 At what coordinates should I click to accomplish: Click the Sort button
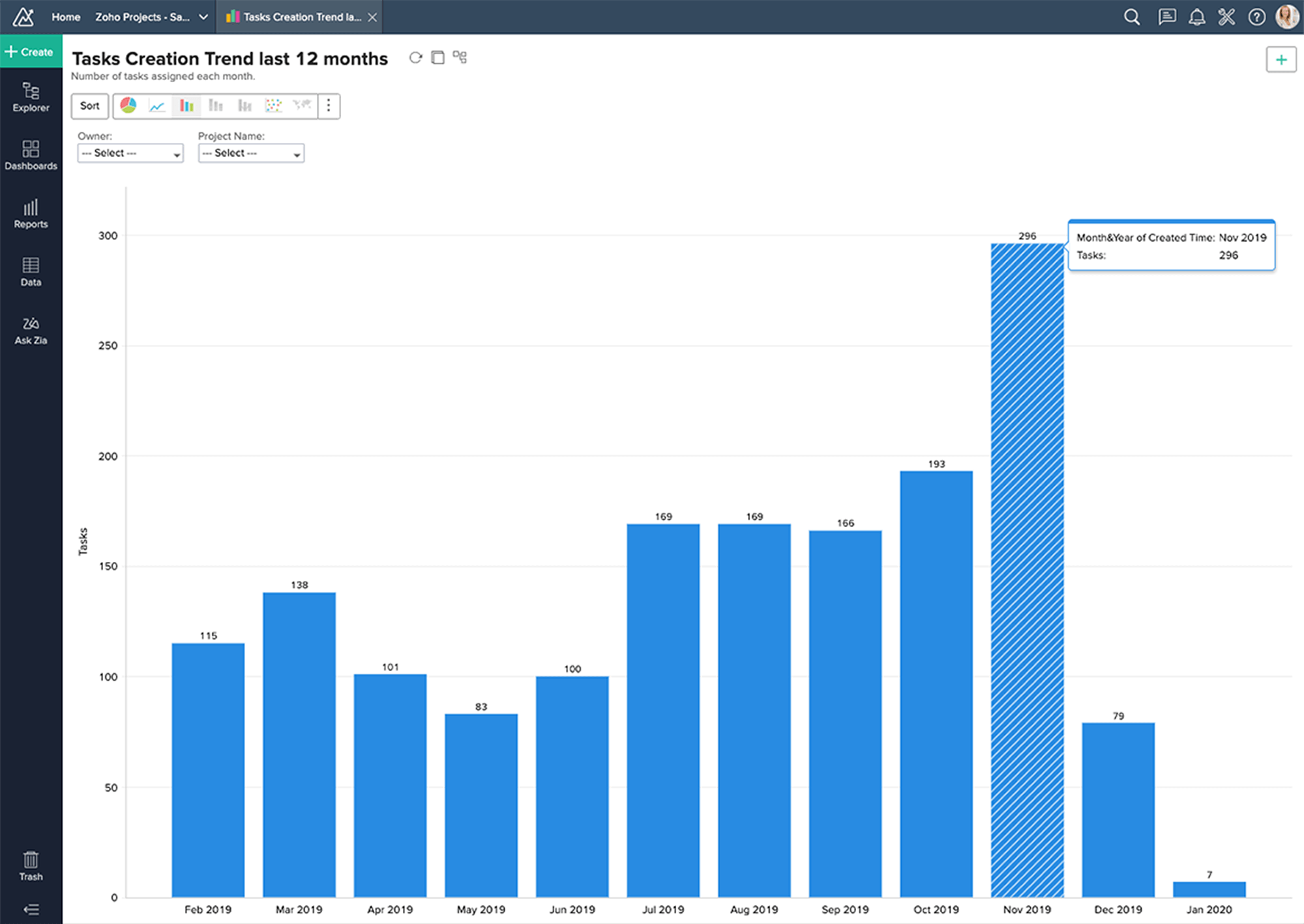click(90, 106)
